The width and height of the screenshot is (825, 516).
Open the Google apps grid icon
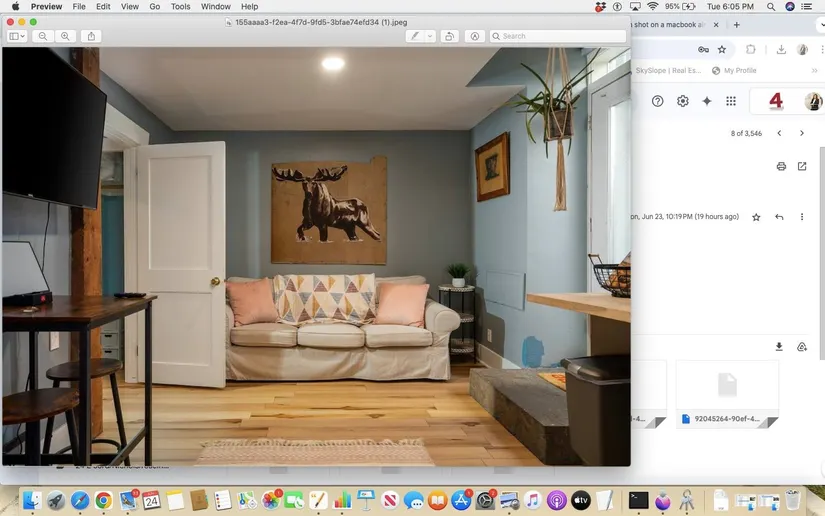click(731, 101)
